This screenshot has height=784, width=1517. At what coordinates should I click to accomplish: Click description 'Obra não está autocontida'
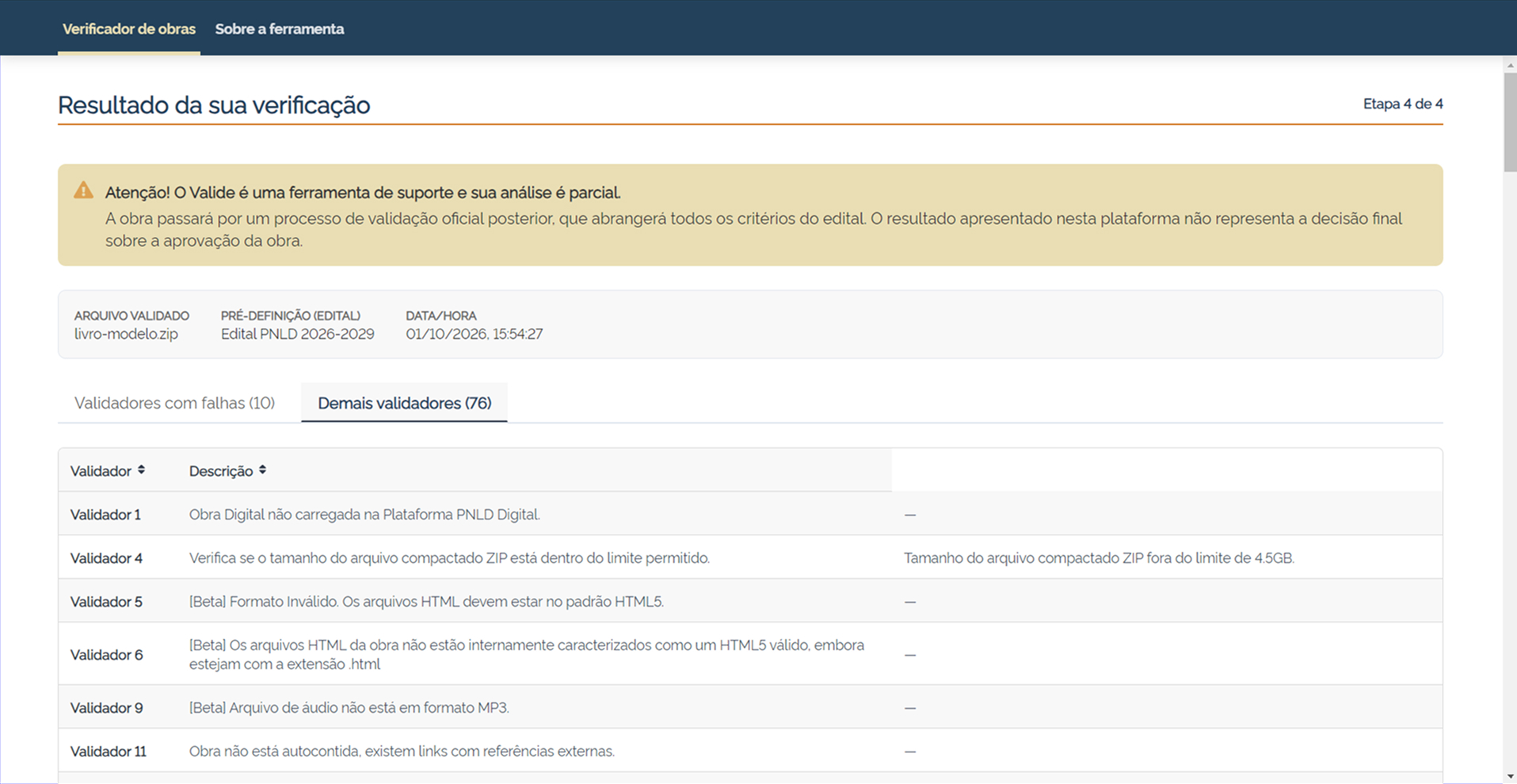[402, 752]
